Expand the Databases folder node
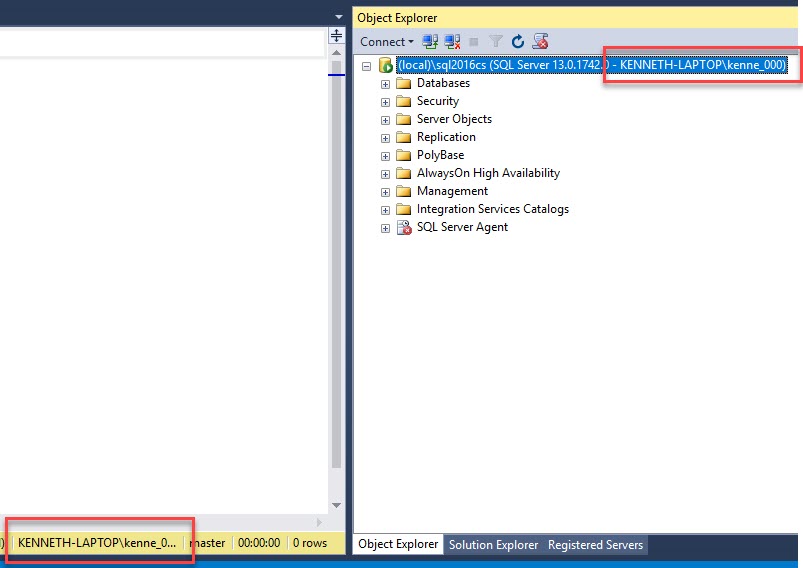 pyautogui.click(x=386, y=84)
